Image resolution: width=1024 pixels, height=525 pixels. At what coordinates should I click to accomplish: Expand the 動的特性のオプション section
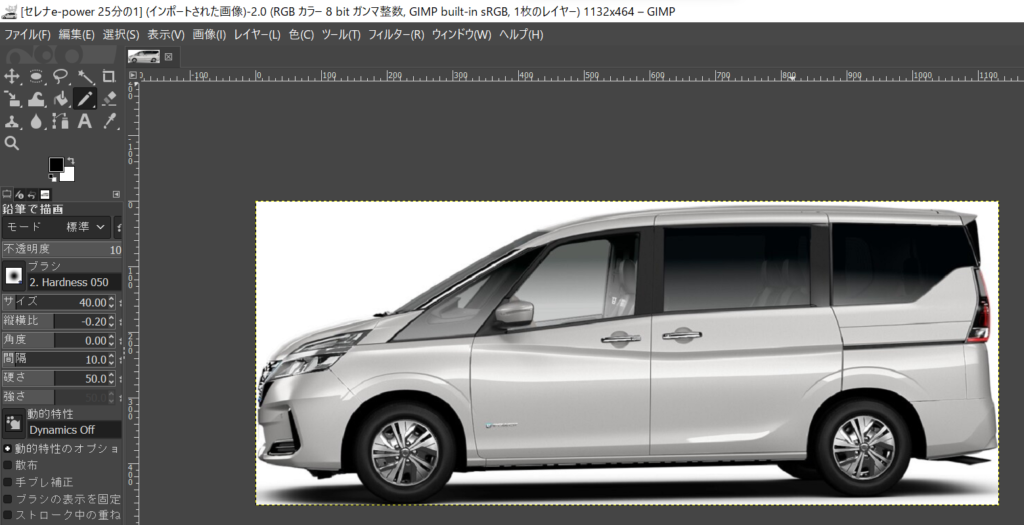(x=8, y=449)
